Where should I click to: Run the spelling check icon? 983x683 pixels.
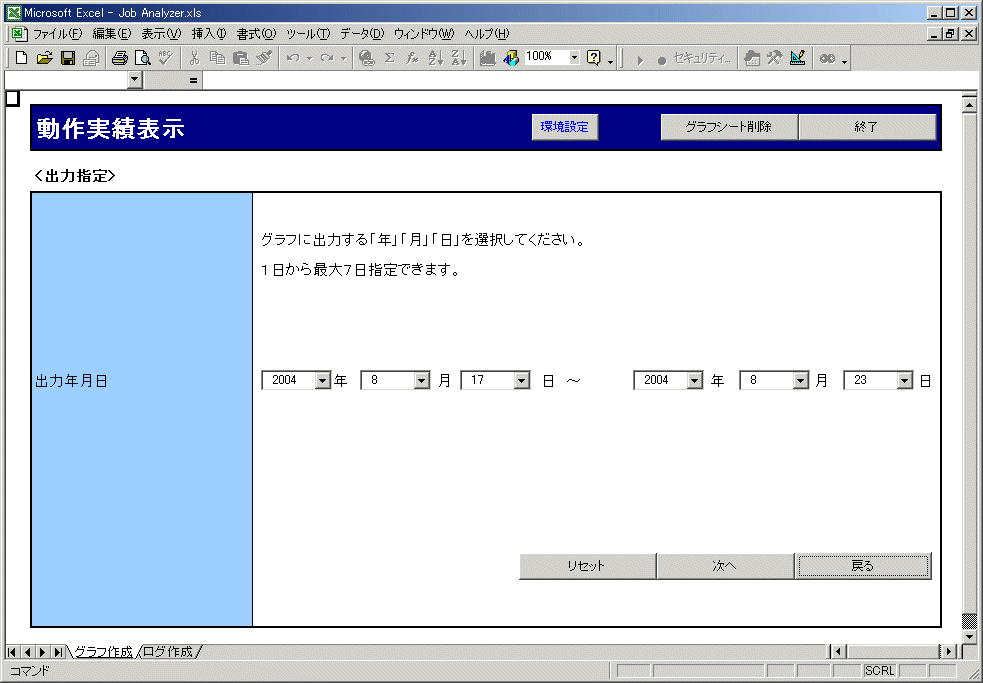click(166, 58)
